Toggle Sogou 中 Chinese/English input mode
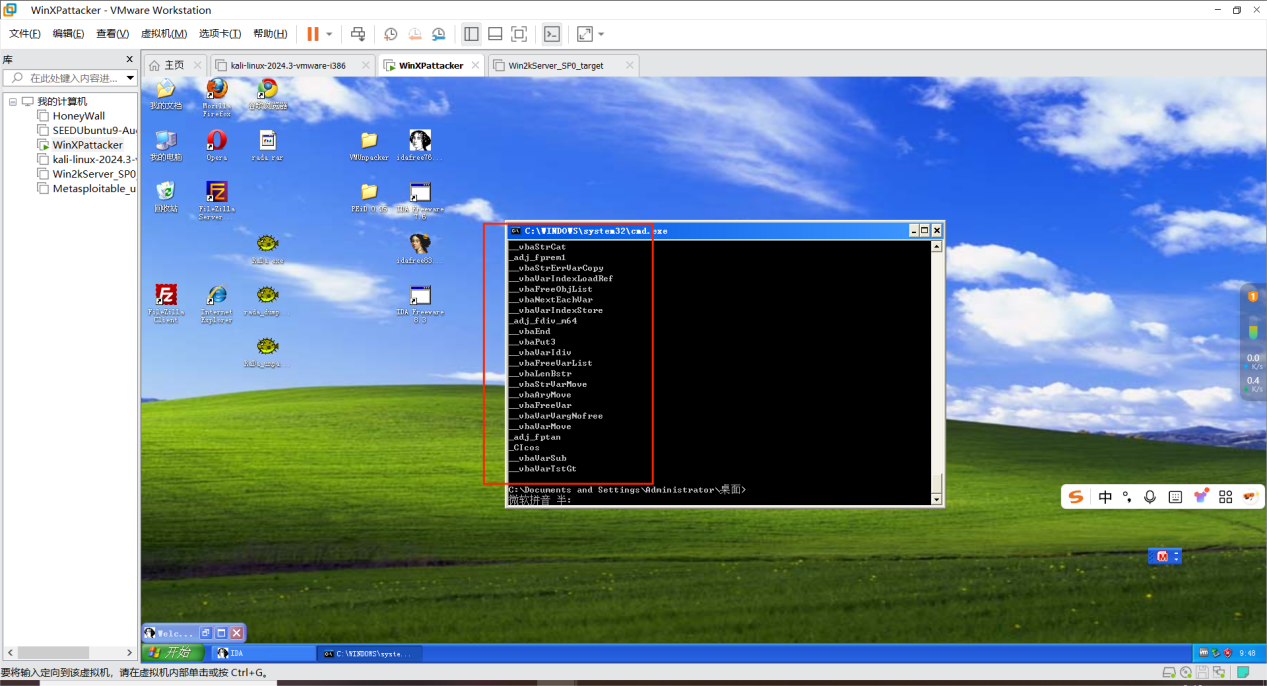The image size is (1267, 686). 1105,497
